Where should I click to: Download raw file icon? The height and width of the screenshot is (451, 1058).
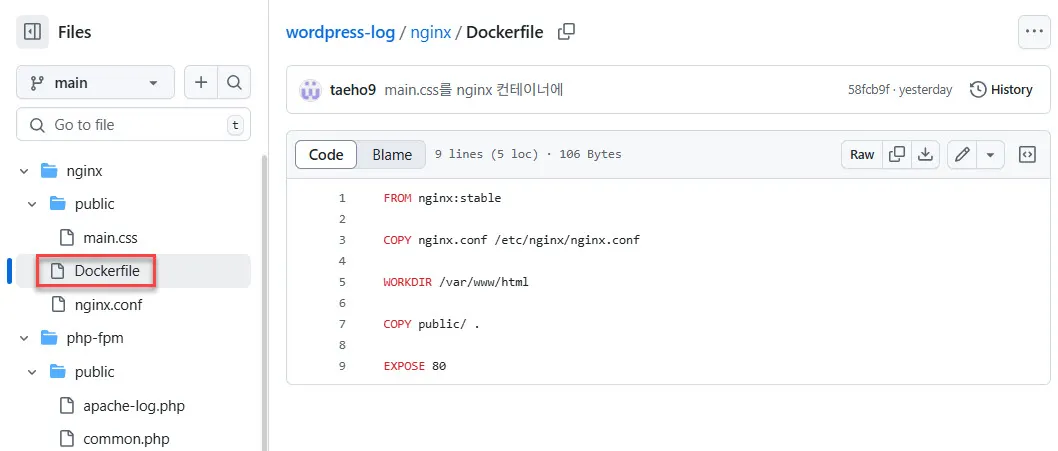coord(925,155)
